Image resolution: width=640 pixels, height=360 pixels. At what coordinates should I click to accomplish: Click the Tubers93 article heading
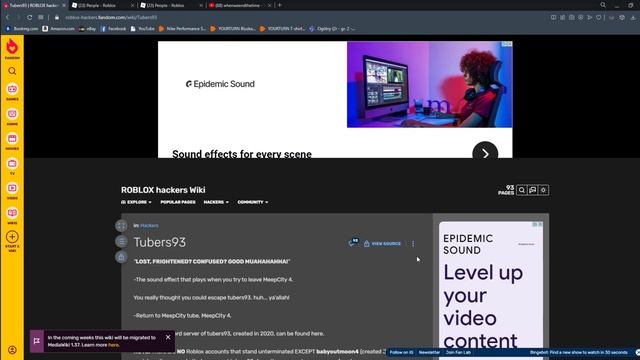click(x=160, y=242)
